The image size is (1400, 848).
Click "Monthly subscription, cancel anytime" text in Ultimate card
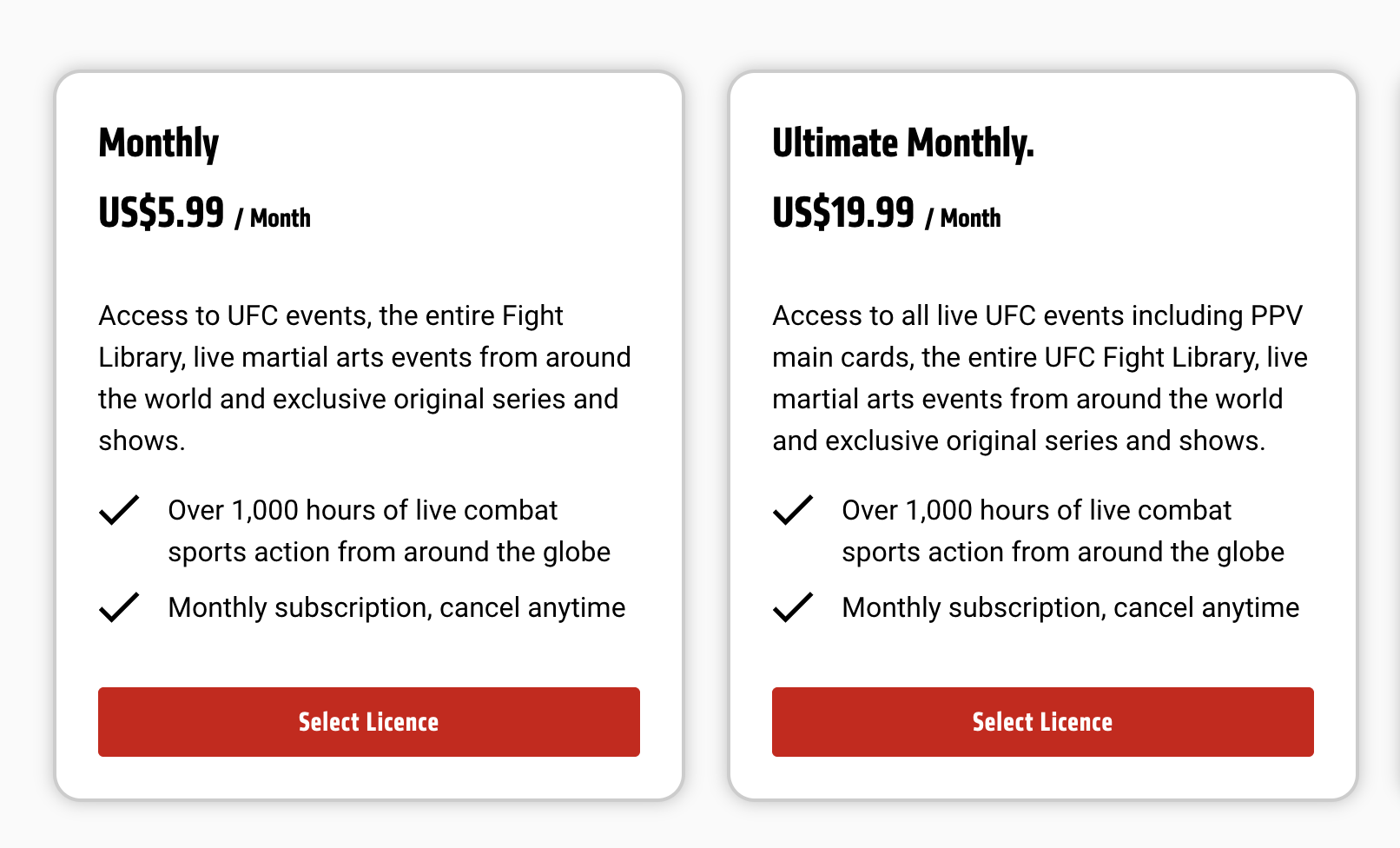tap(1071, 607)
